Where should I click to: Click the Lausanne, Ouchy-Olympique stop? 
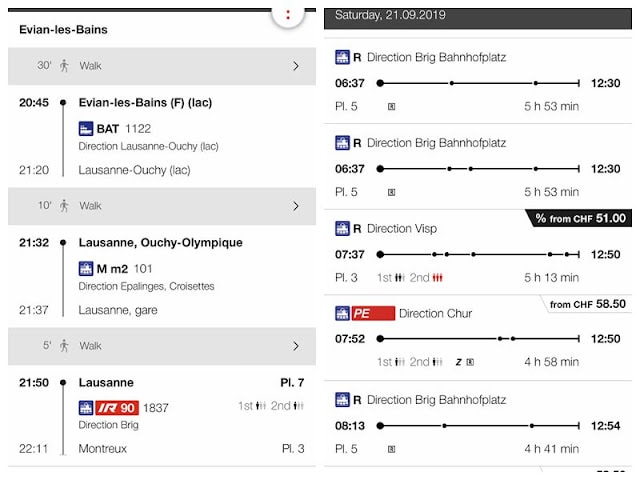pos(160,242)
